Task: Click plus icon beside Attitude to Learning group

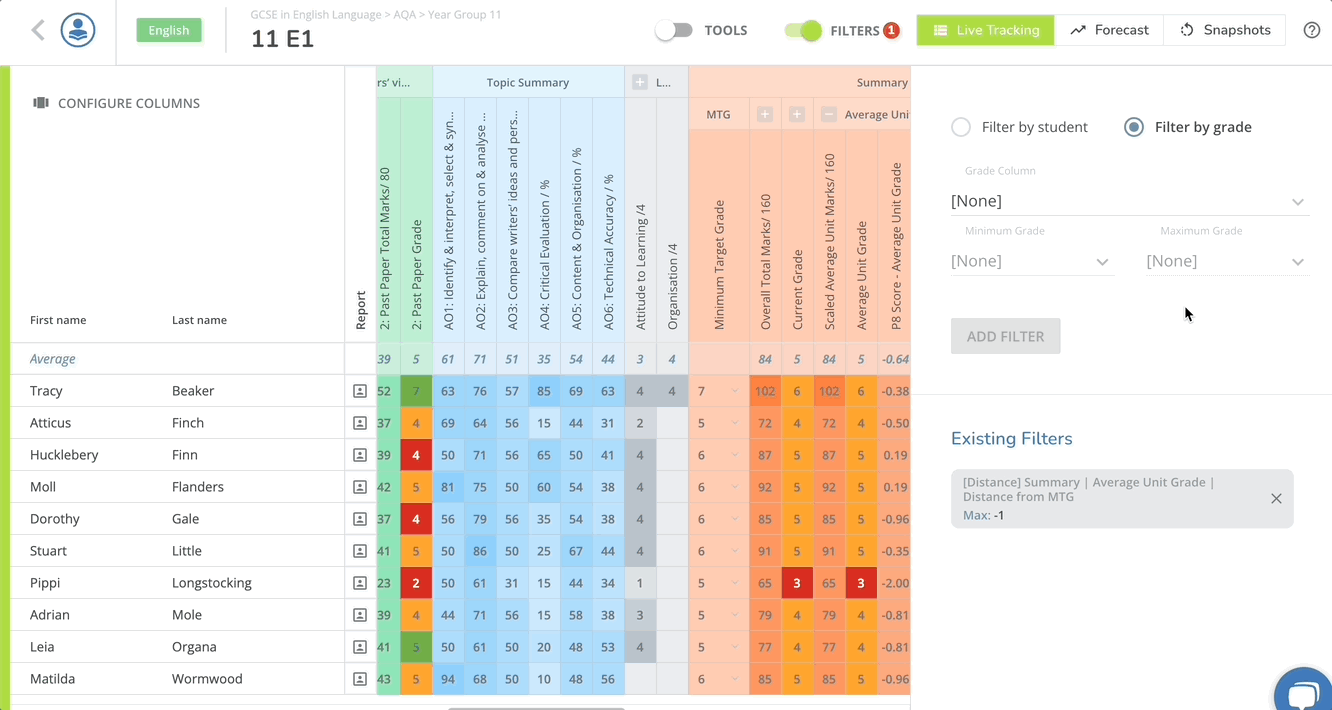Action: point(640,83)
